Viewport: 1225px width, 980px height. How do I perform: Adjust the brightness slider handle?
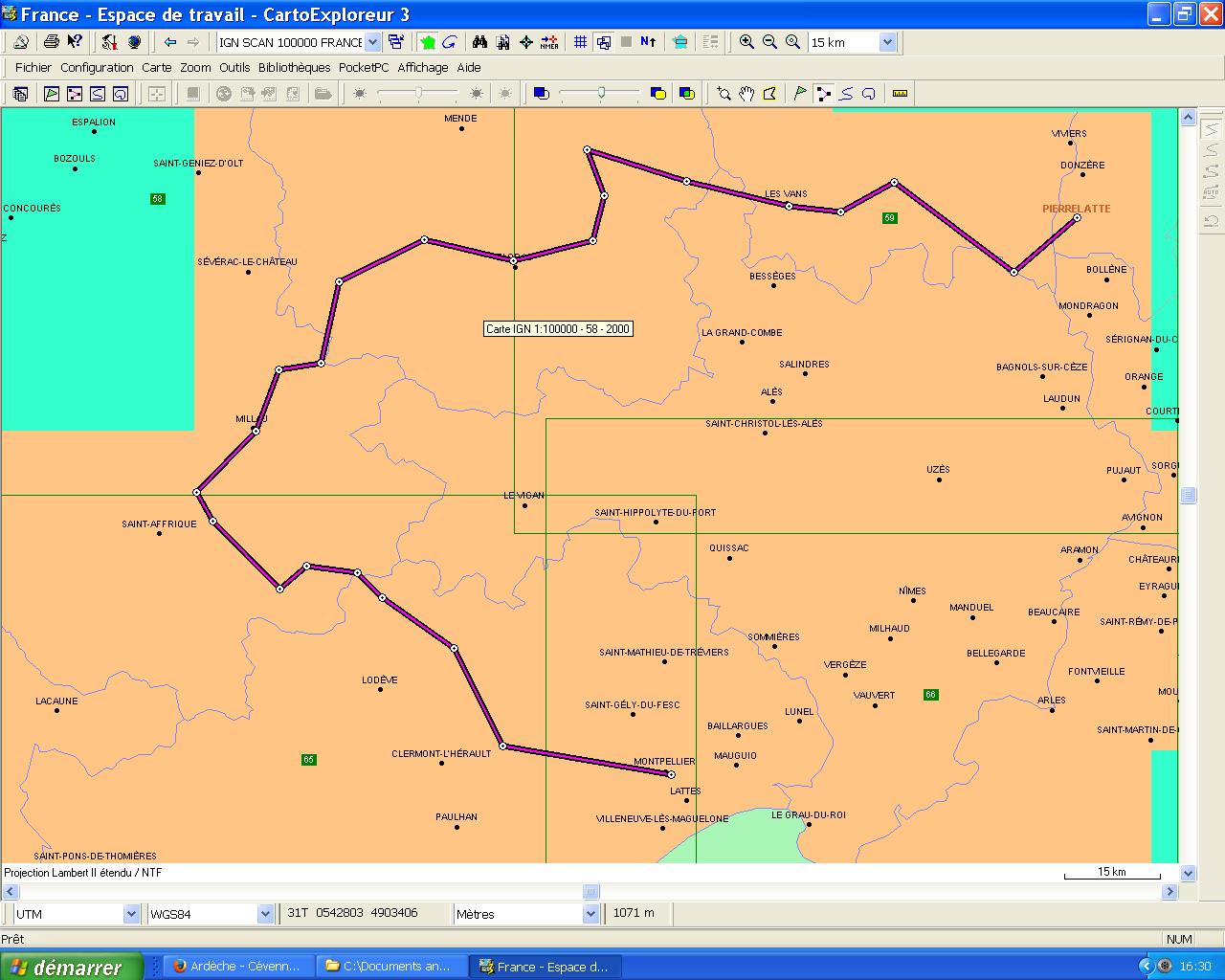click(418, 93)
